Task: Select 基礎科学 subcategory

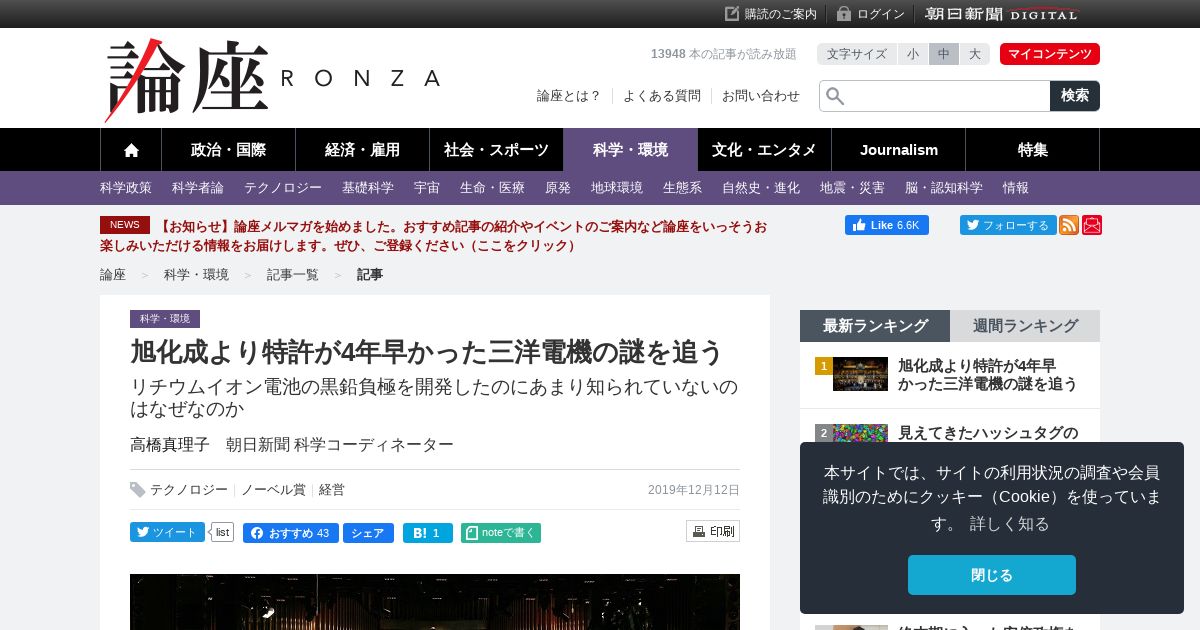Action: [x=368, y=188]
